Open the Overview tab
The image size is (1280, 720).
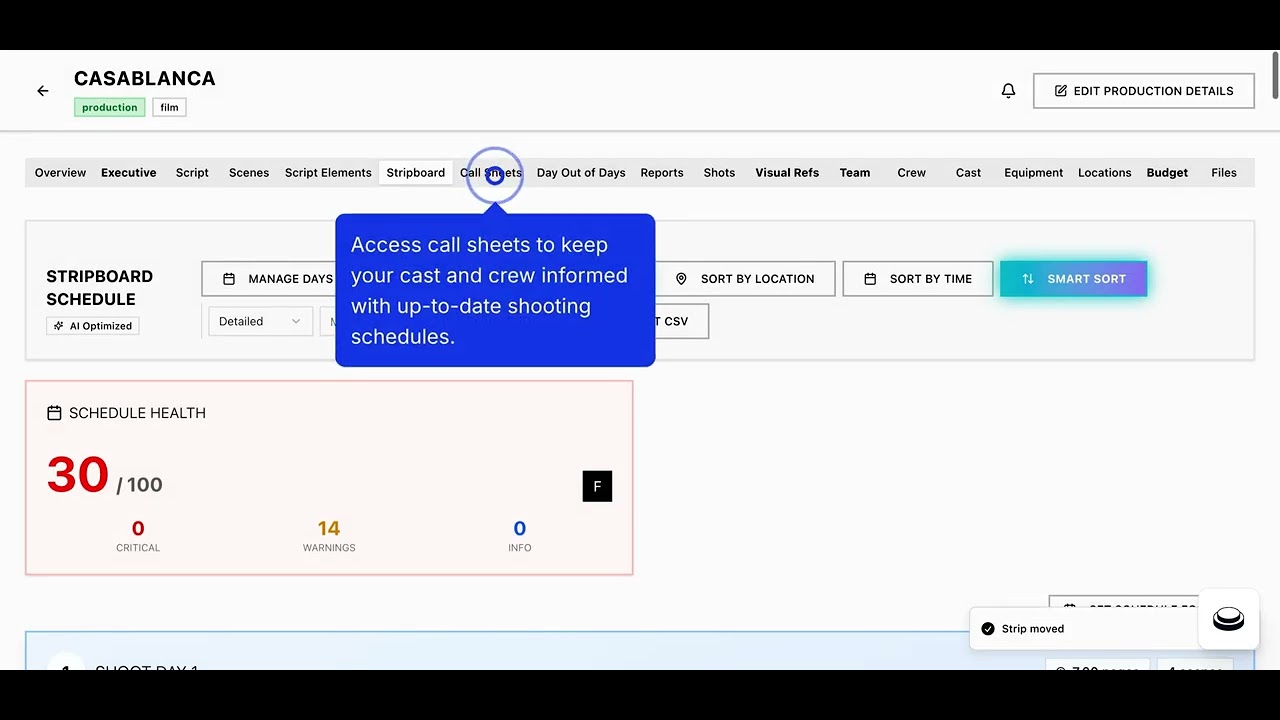pos(60,173)
